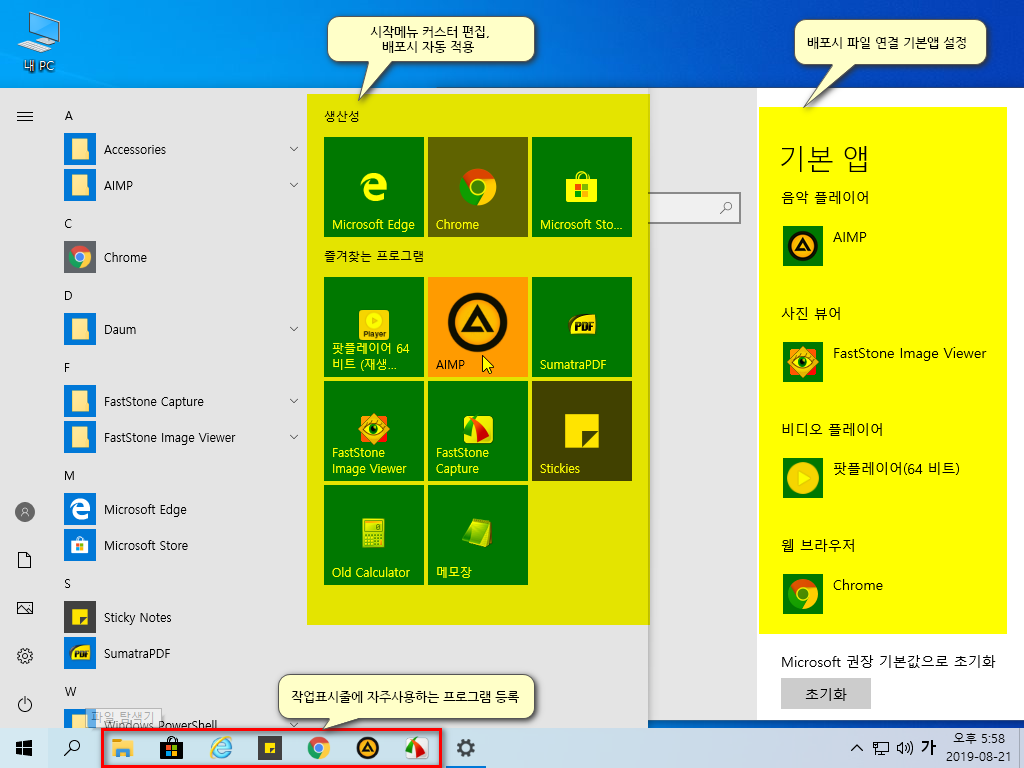1024x768 pixels.
Task: Change music player default AIMP
Action: 826,246
